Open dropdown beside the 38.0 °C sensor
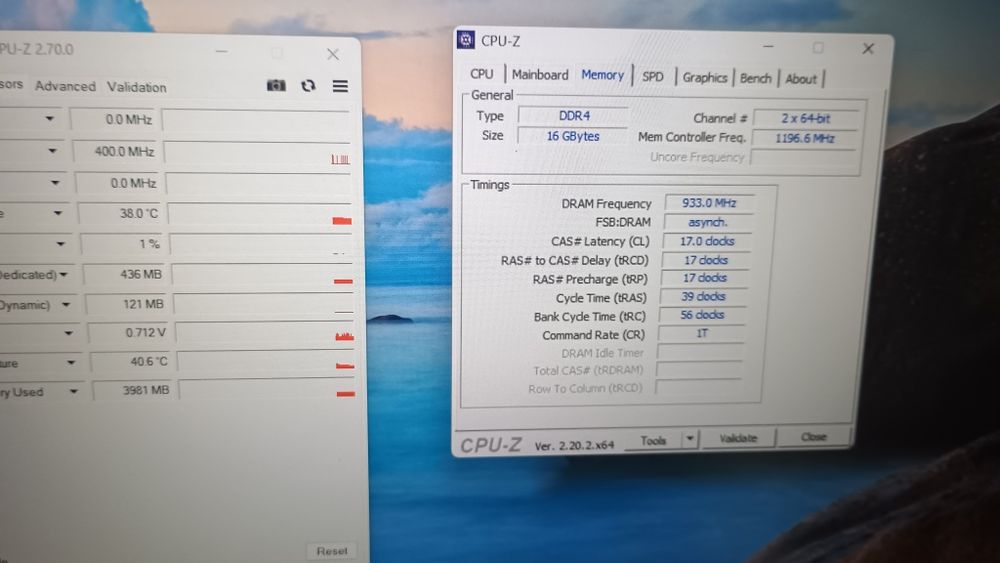Screen dimensions: 1000x563 point(58,213)
